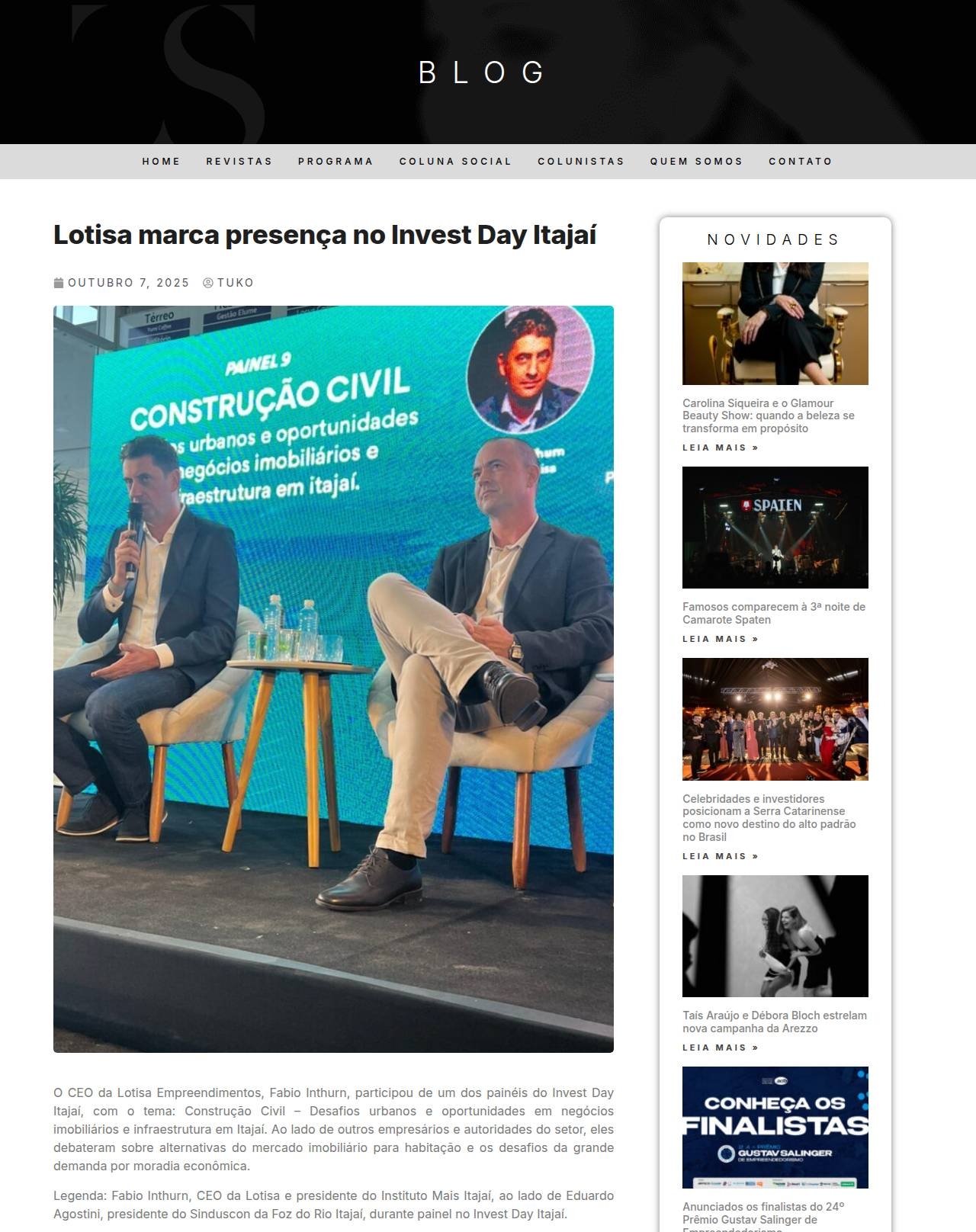The image size is (976, 1232).
Task: Open the Glamour Beauty Show thumbnail
Action: [775, 323]
